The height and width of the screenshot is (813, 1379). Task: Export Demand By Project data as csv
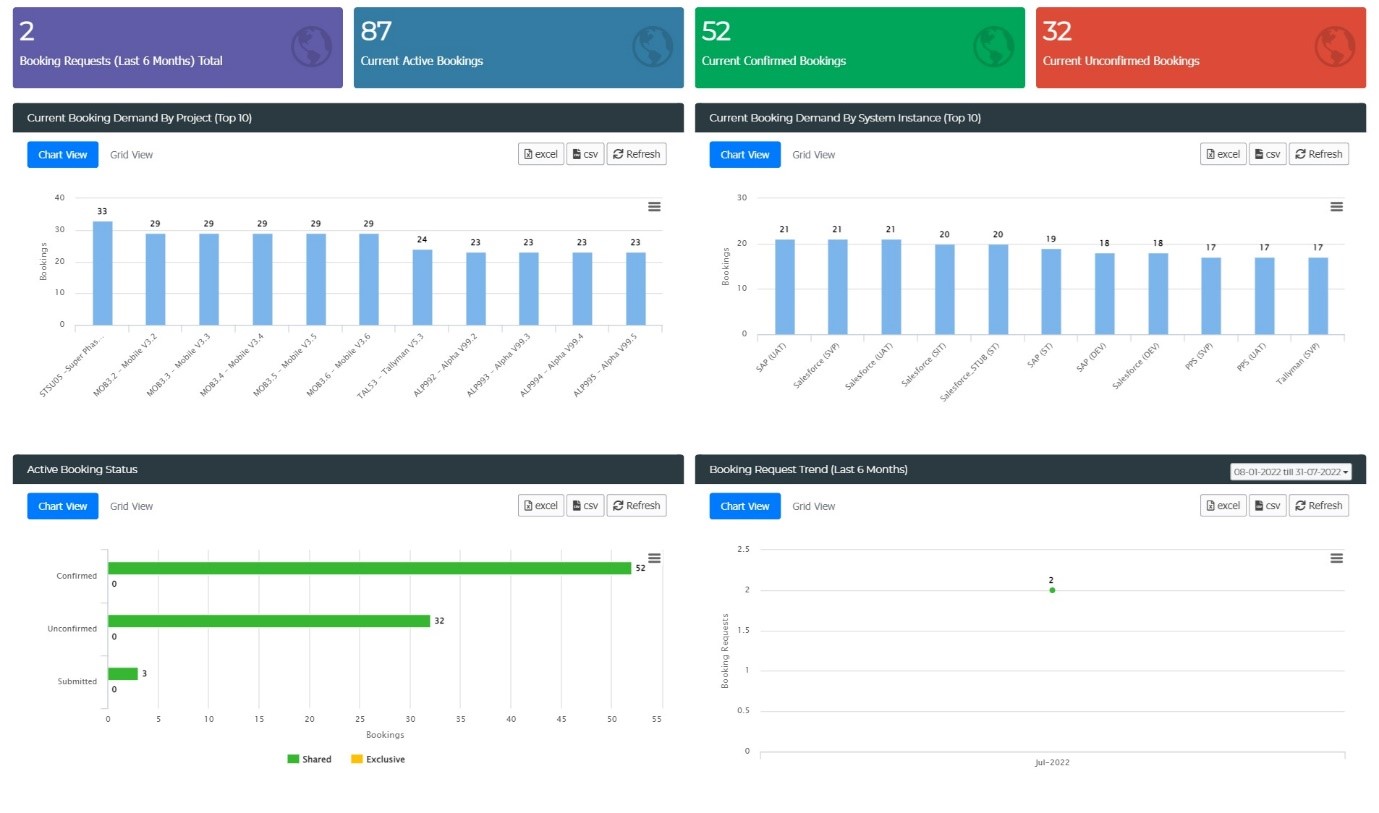585,154
